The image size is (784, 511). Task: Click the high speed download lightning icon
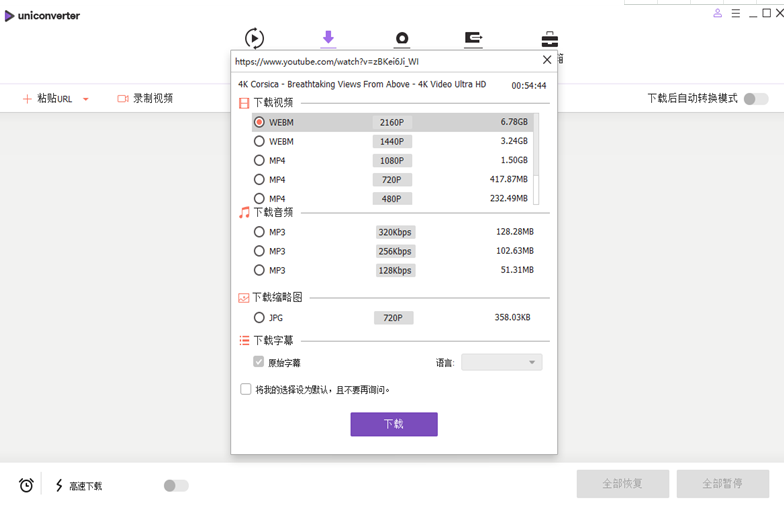[x=59, y=485]
